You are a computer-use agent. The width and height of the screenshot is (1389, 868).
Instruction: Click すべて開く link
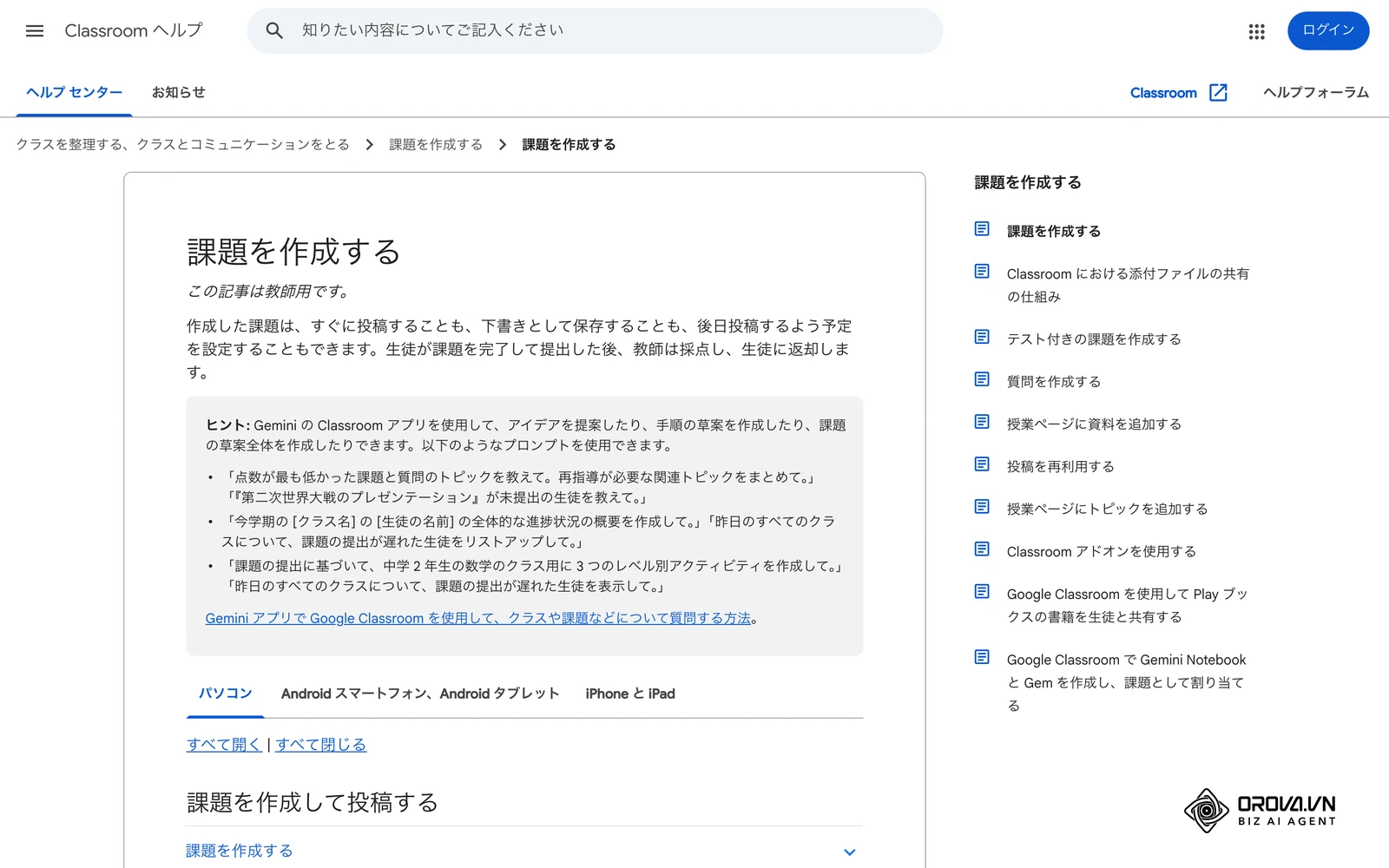[224, 745]
